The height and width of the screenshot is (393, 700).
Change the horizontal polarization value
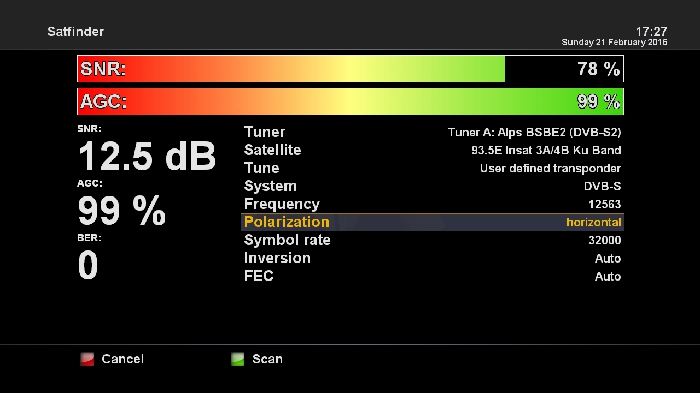[x=593, y=222]
